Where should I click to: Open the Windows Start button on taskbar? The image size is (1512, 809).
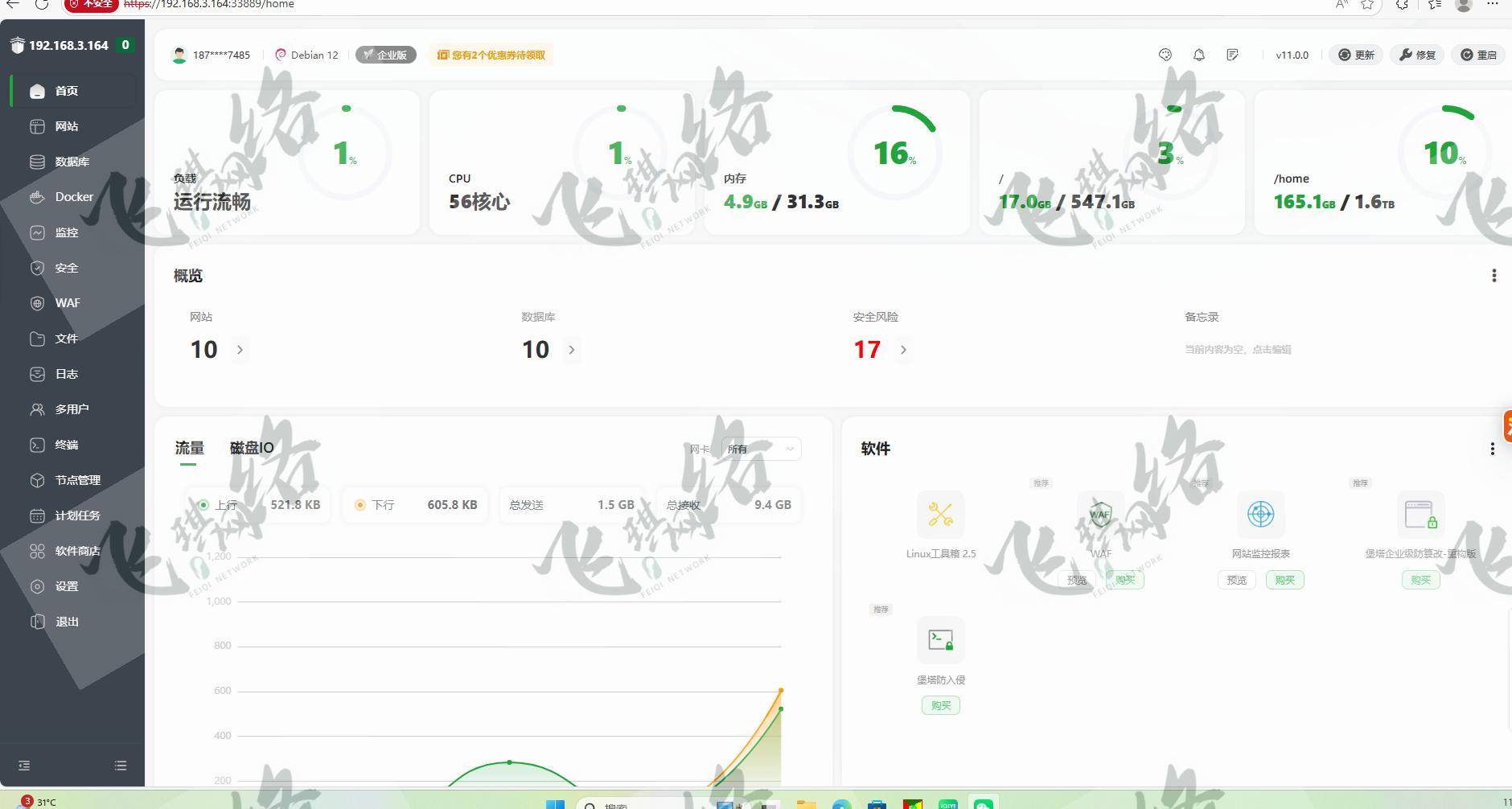click(555, 804)
